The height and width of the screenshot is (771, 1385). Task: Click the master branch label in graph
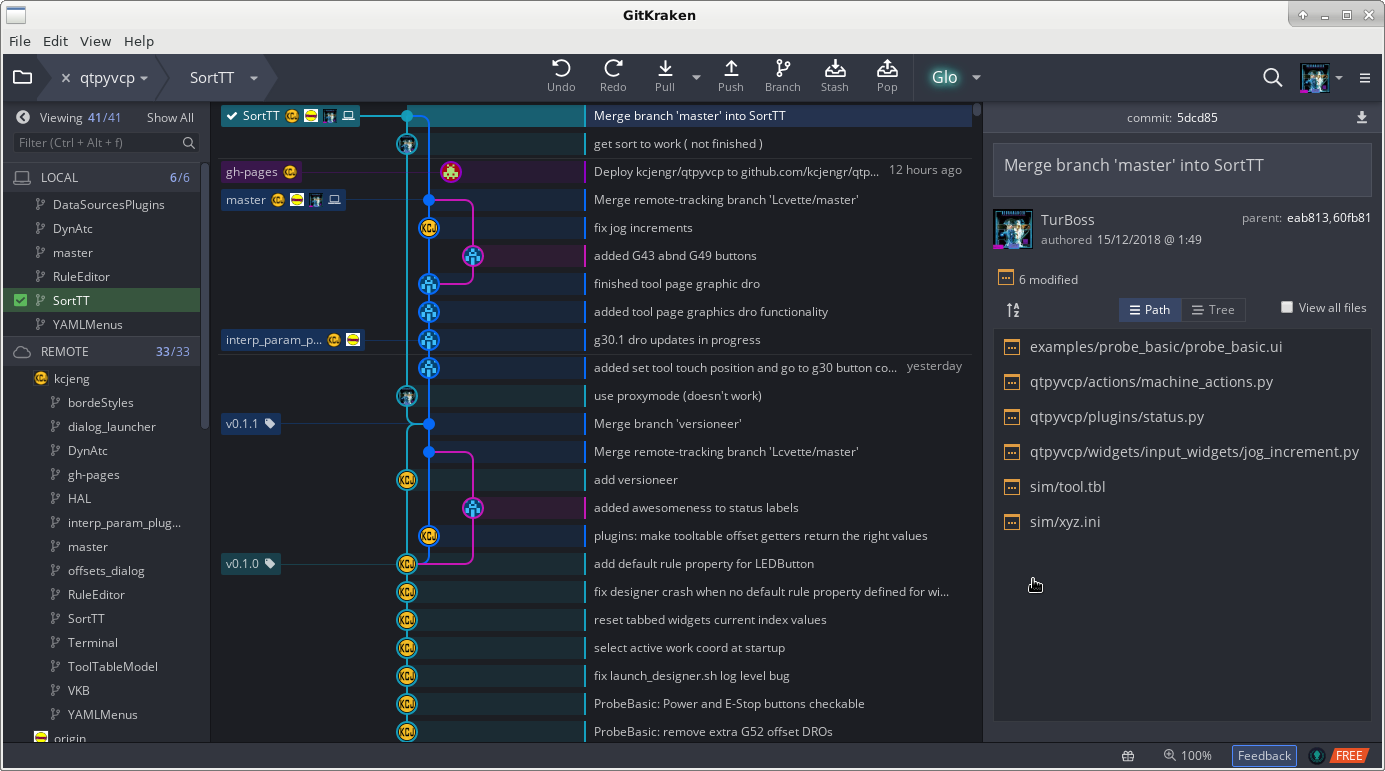(x=283, y=200)
